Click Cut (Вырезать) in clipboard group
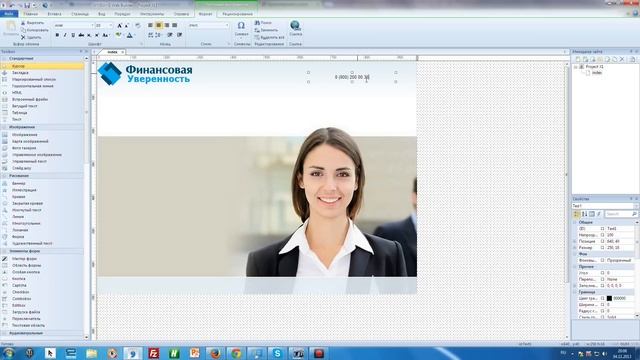 click(32, 23)
